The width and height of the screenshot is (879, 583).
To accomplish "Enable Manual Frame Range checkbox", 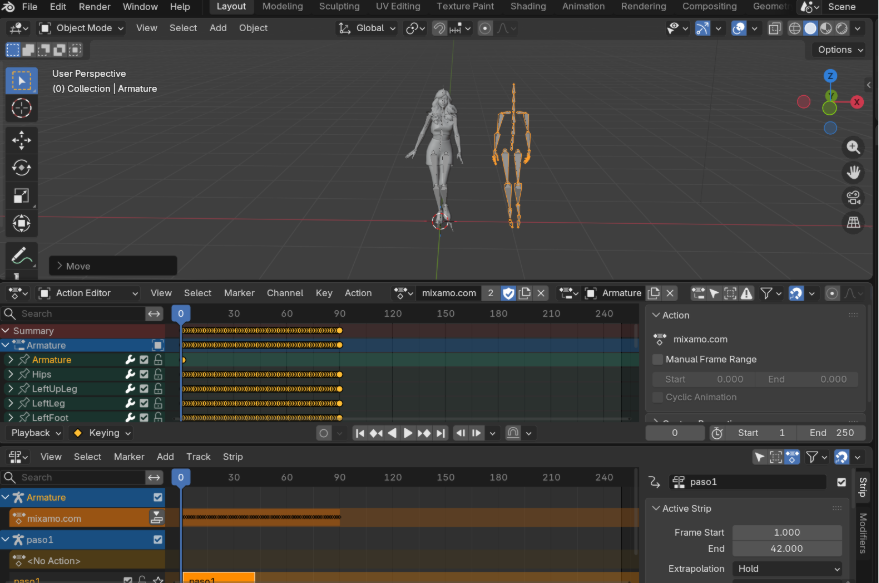I will click(658, 359).
